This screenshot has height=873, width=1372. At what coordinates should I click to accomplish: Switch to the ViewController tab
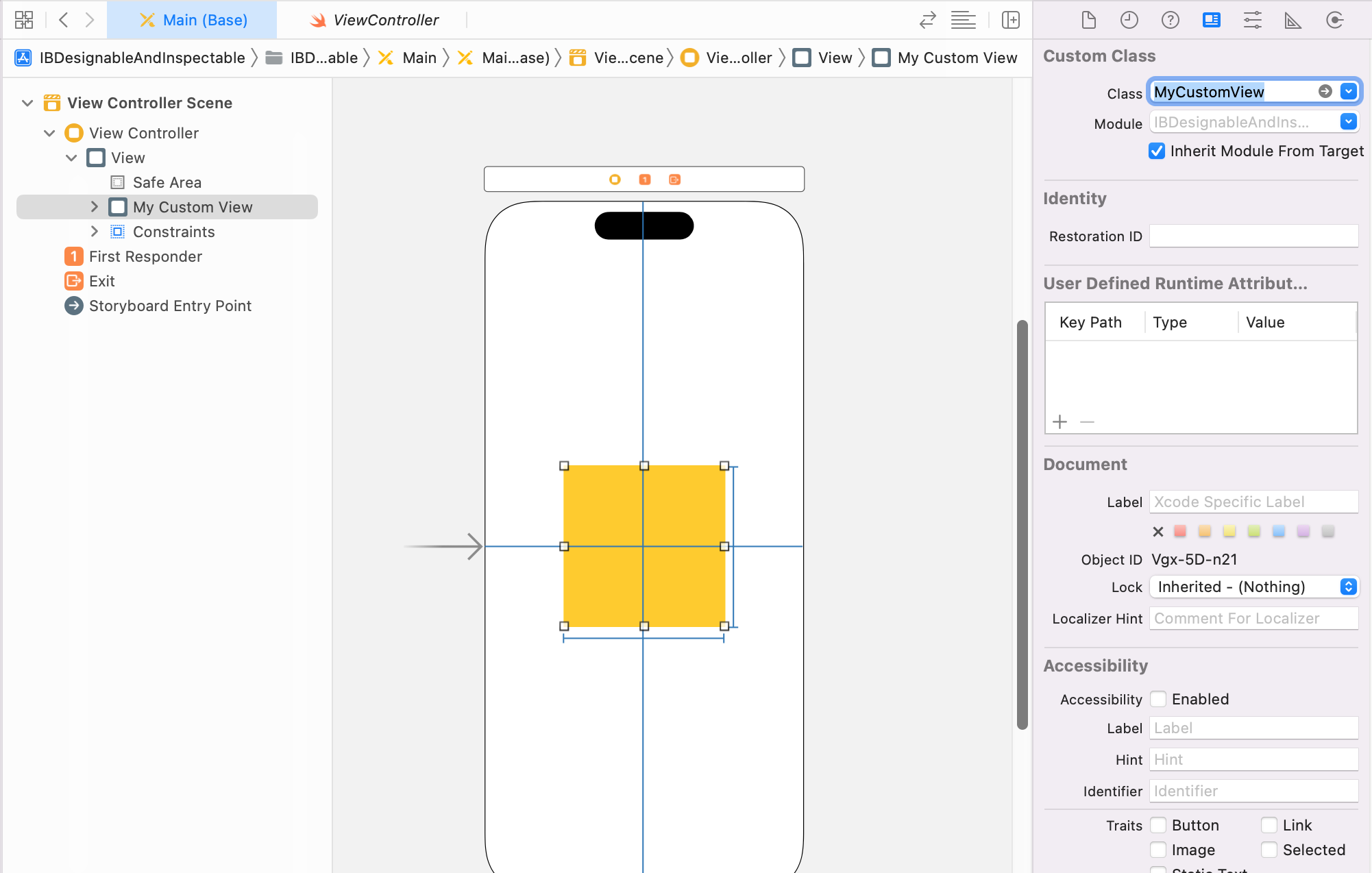point(374,20)
